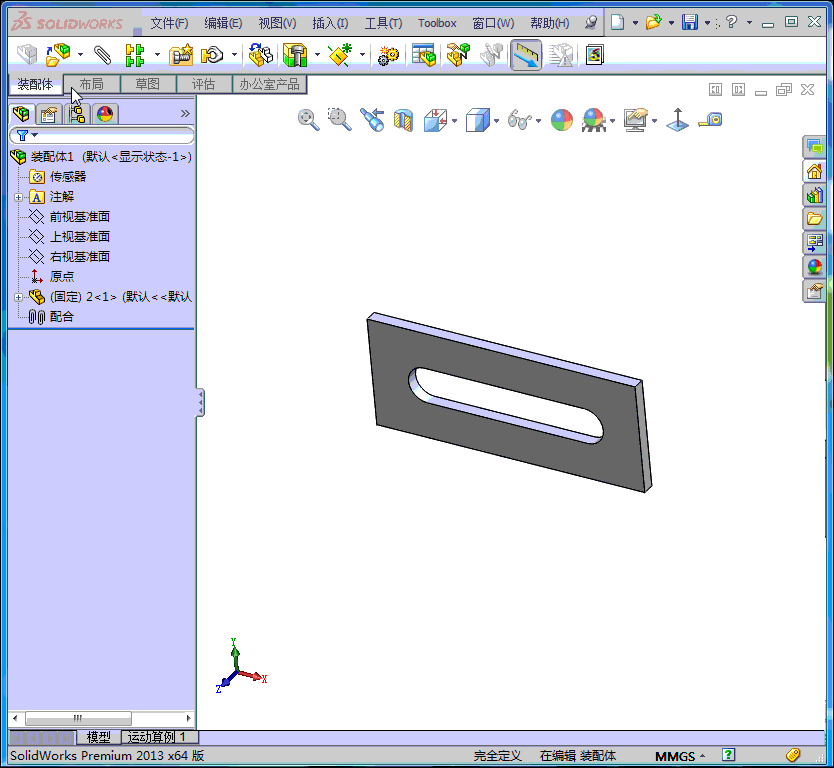Image resolution: width=834 pixels, height=768 pixels.
Task: Select the FeatureManager design tree tab
Action: (21, 113)
